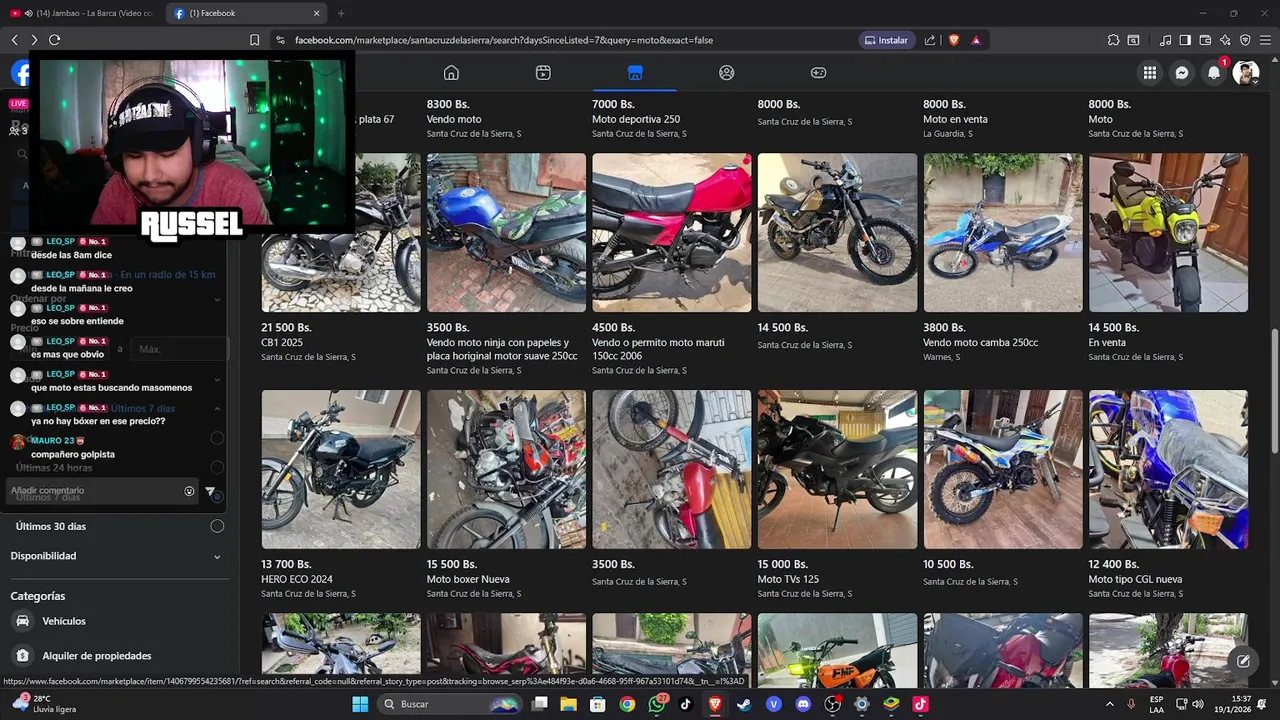Click the browser back arrow
1280x720 pixels.
pos(15,40)
